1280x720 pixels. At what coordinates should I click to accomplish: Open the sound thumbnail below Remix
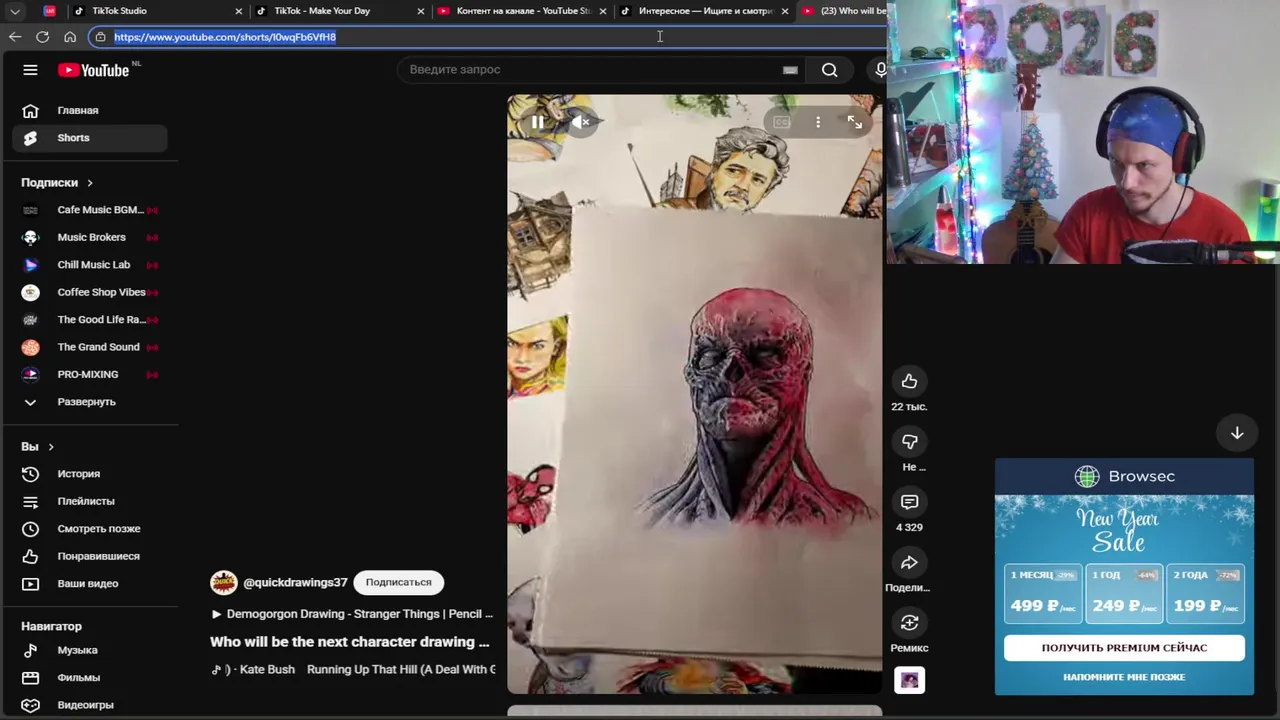click(x=909, y=680)
